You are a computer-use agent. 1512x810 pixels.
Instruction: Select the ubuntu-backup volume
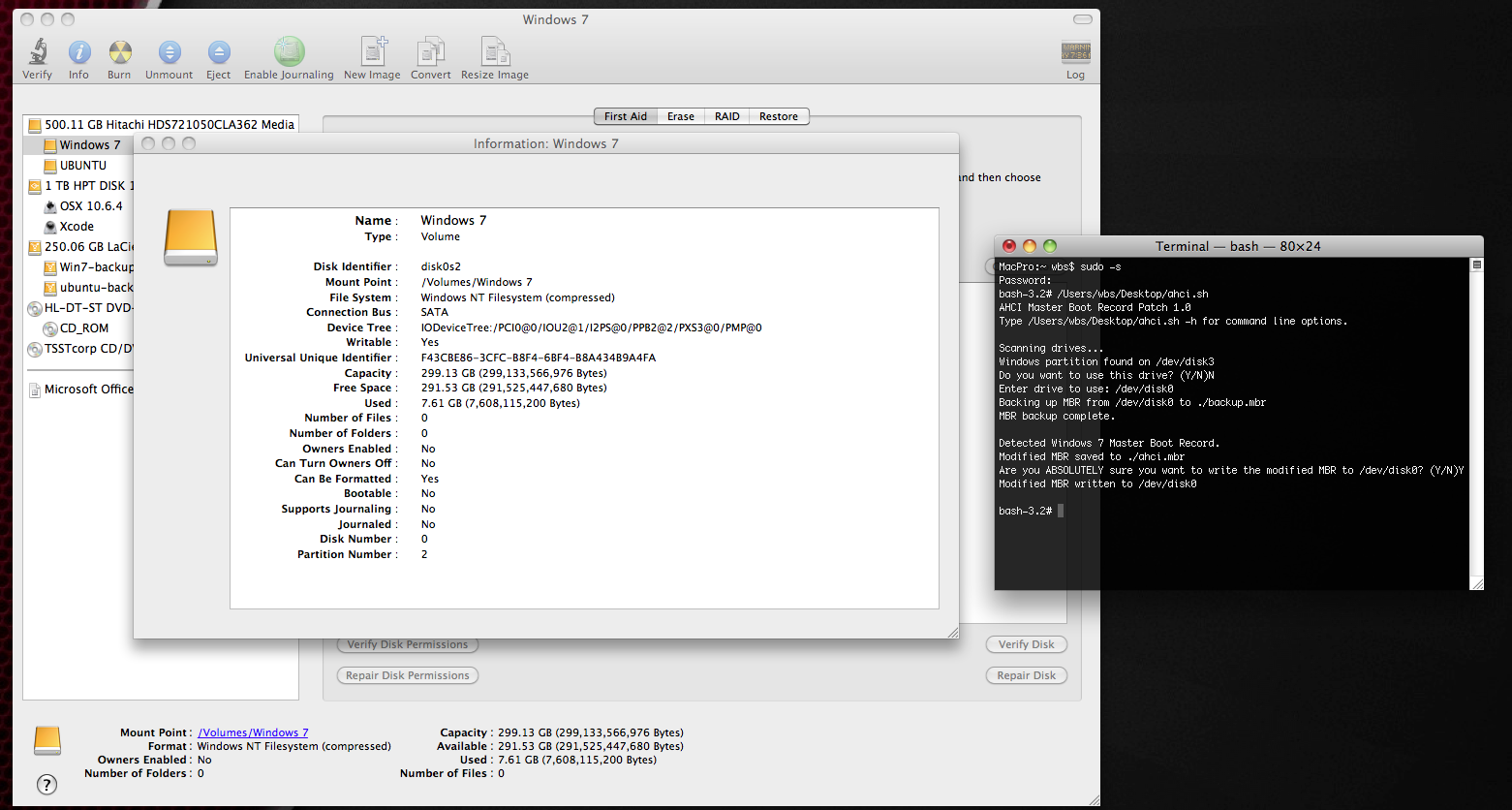coord(78,288)
